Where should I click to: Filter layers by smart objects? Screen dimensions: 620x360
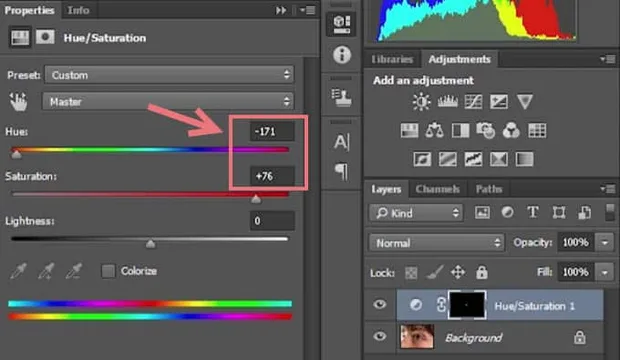584,212
